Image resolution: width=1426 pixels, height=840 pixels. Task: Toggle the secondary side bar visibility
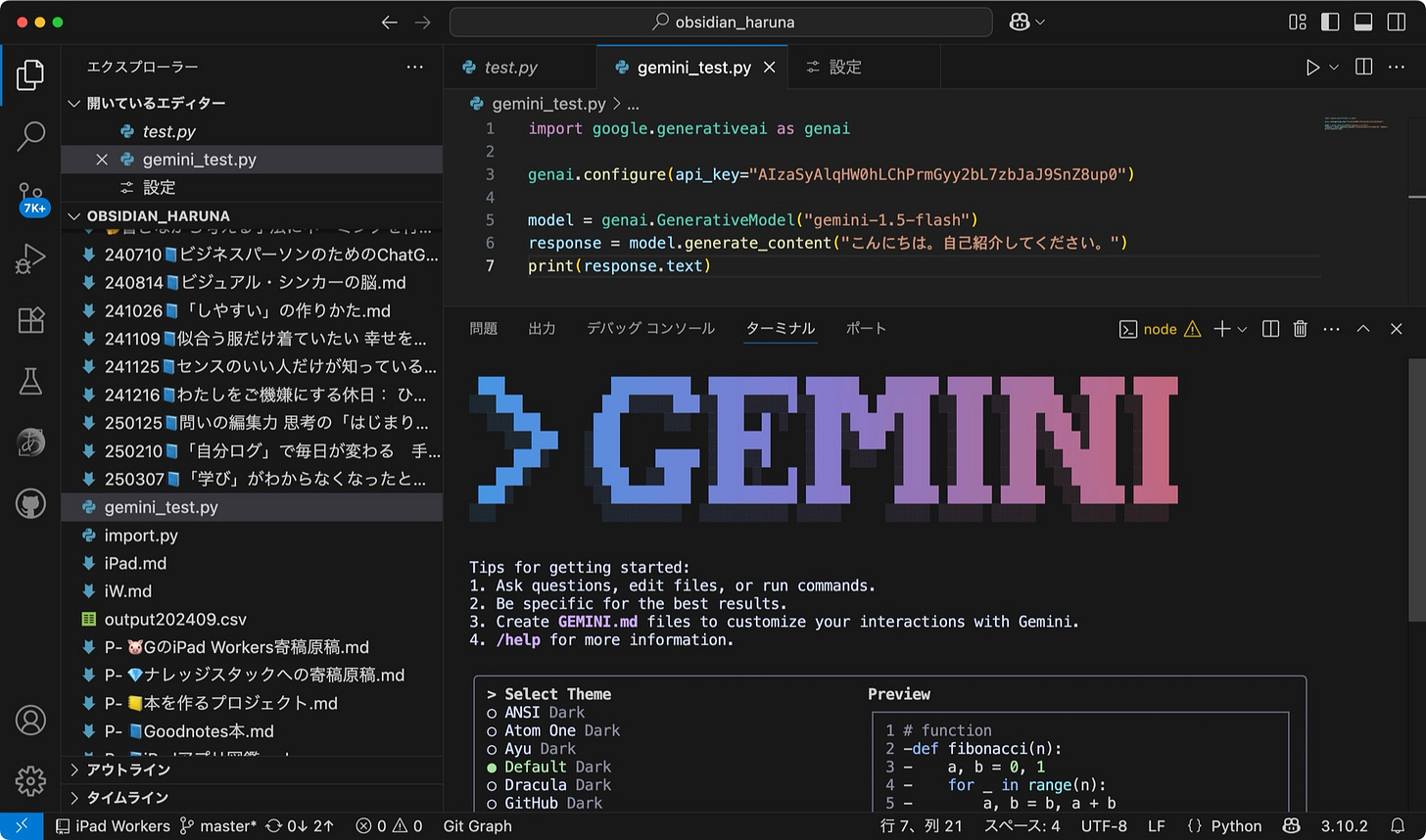[1397, 22]
